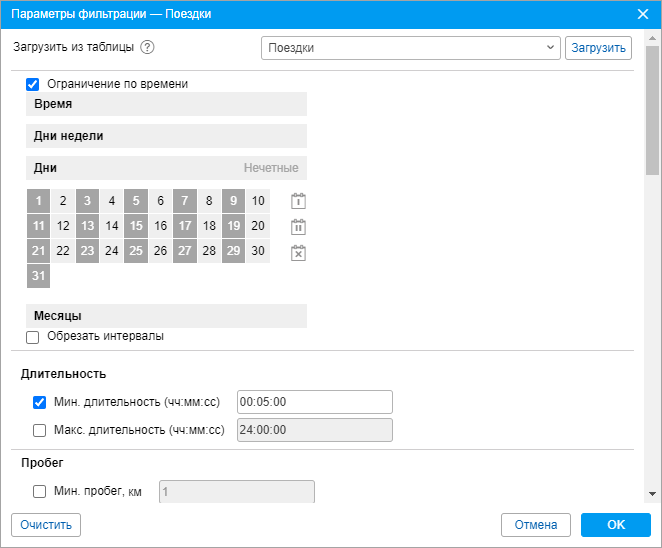Enable Макс. длительность checkbox
The image size is (662, 548).
pyautogui.click(x=40, y=431)
